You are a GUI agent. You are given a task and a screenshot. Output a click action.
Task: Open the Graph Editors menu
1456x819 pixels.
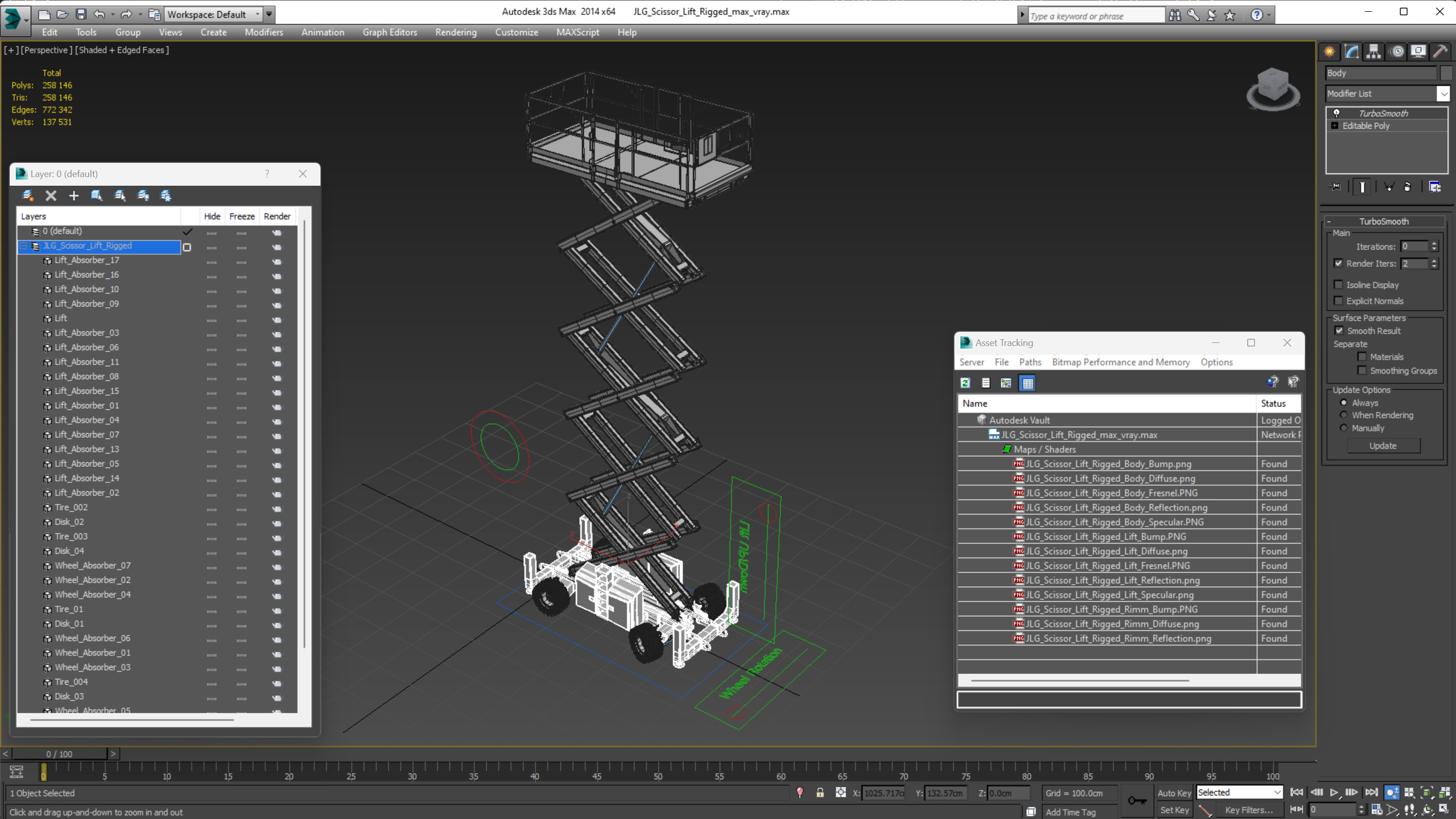click(389, 32)
